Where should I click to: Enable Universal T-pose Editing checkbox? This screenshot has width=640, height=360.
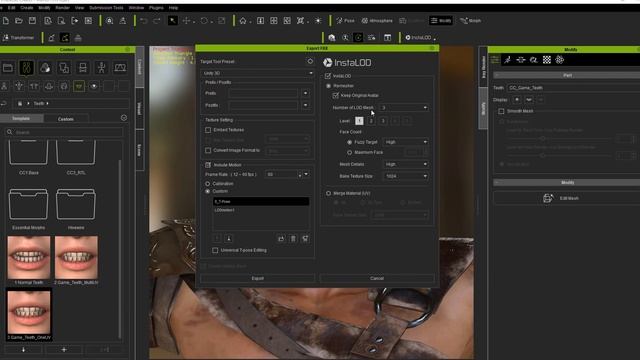point(215,250)
